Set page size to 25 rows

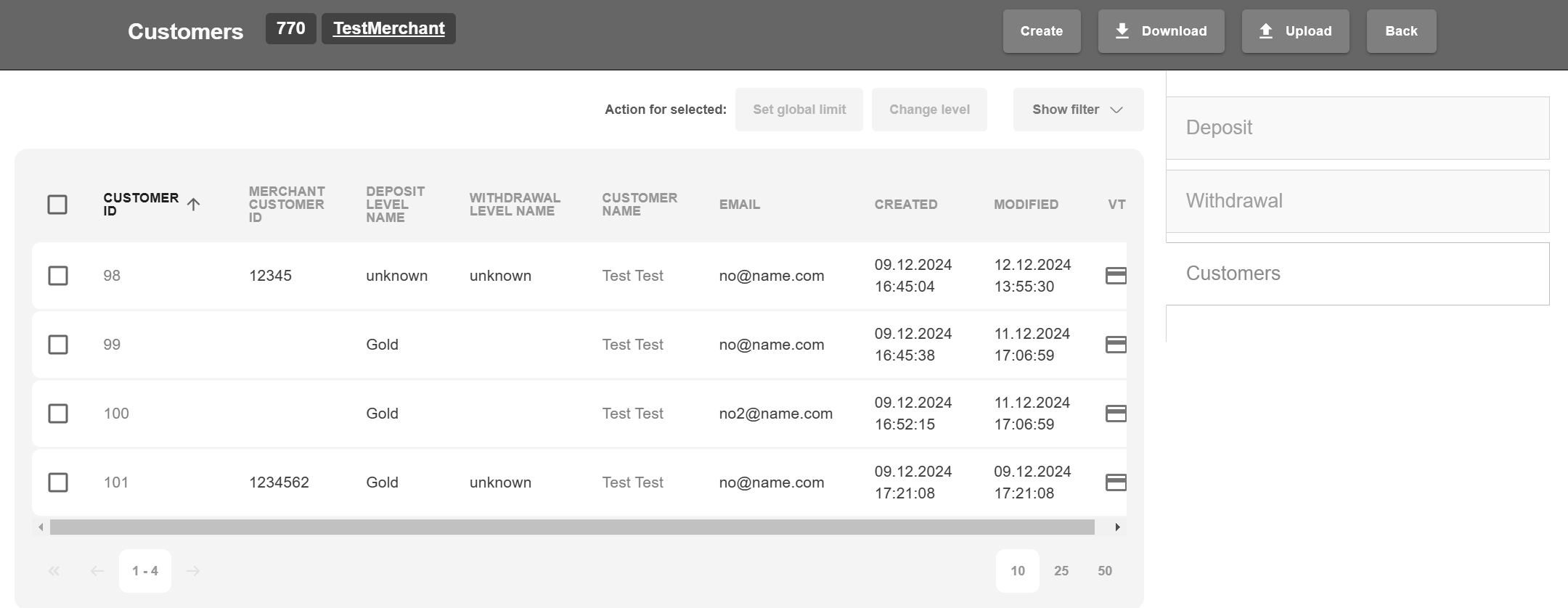(x=1061, y=571)
